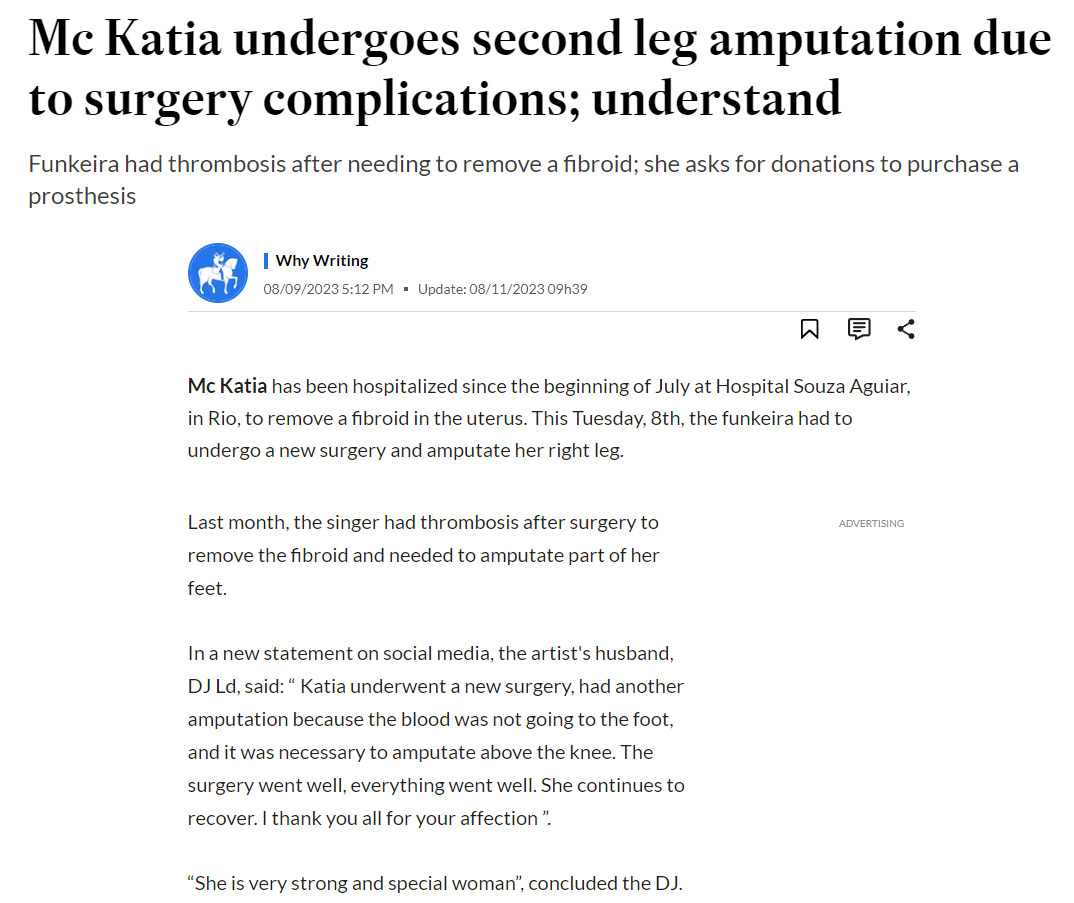Click the blue bar beside Why Writing
1074x903 pixels.
pos(266,260)
